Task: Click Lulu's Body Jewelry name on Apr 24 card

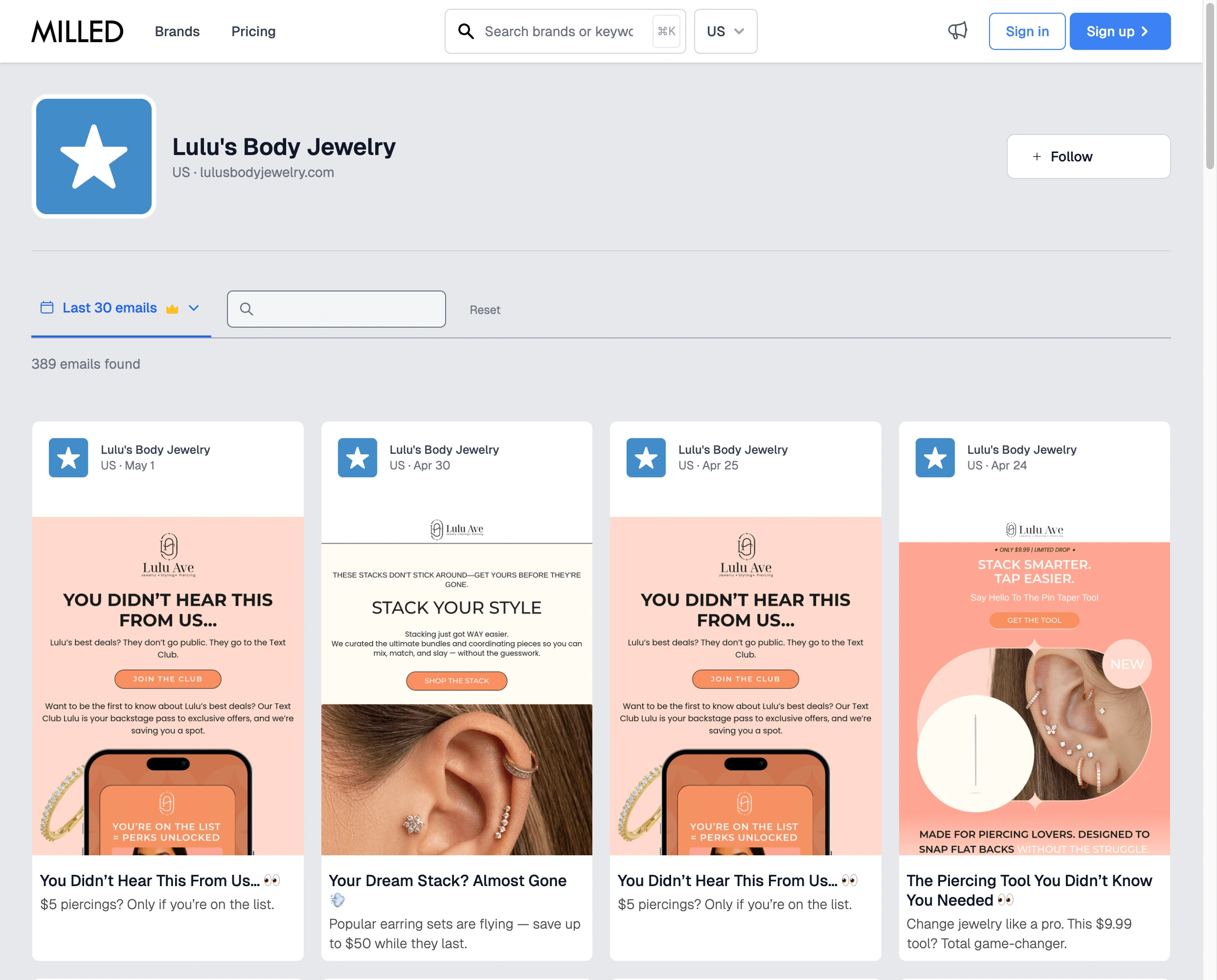Action: pyautogui.click(x=1022, y=450)
